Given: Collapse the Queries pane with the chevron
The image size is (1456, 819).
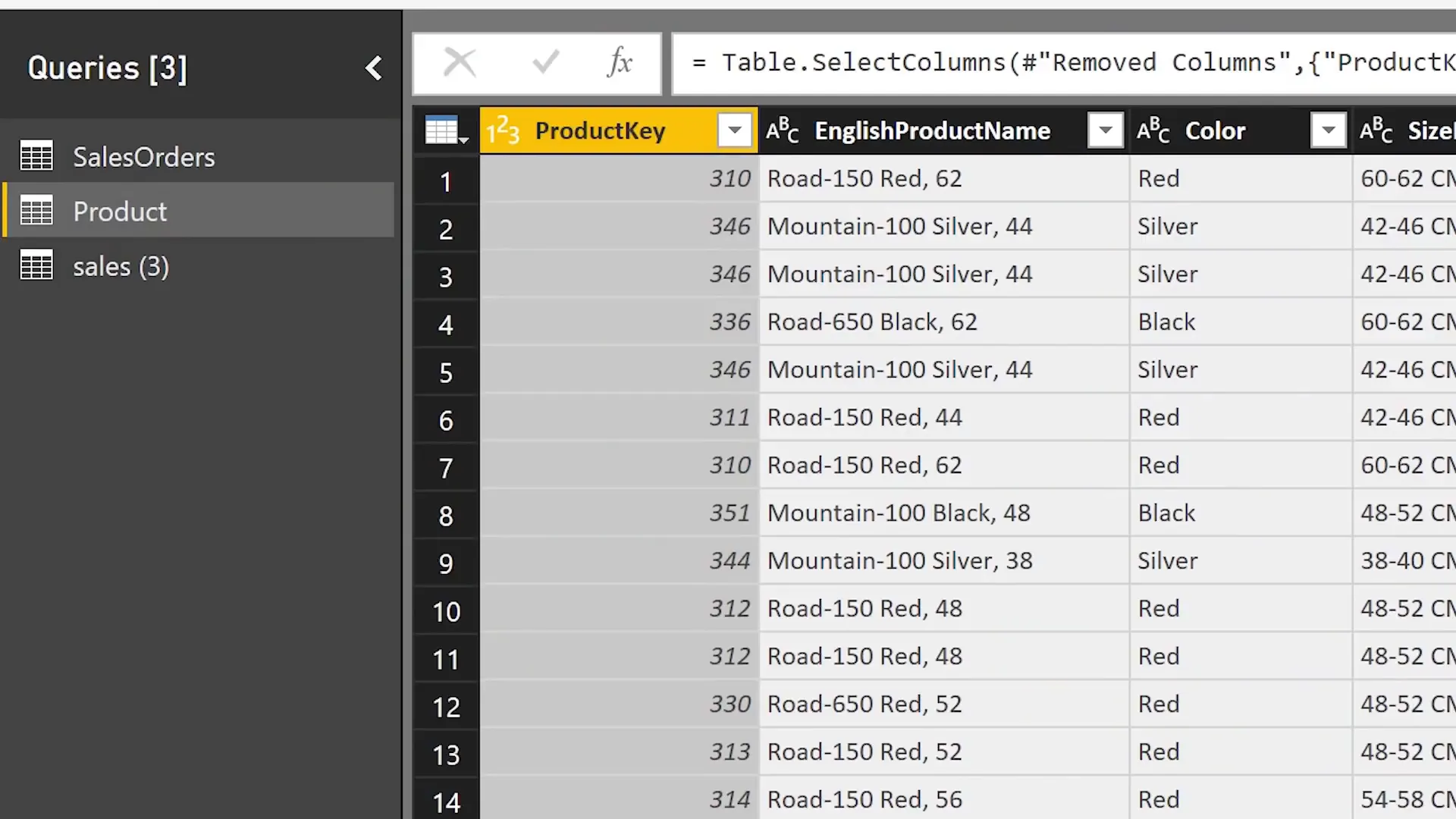Looking at the screenshot, I should [374, 68].
